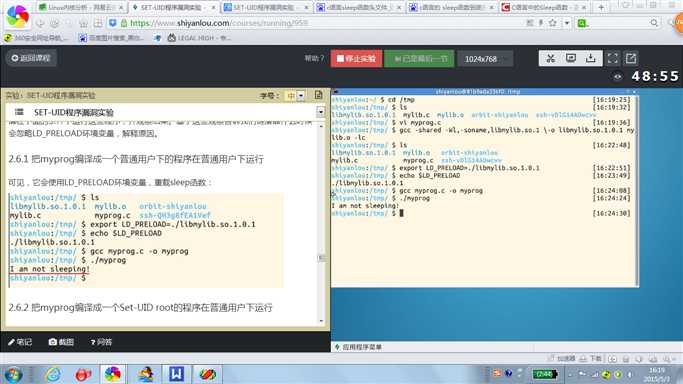Toggle the eye icon beside the timer
This screenshot has width=683, height=384.
pyautogui.click(x=618, y=77)
